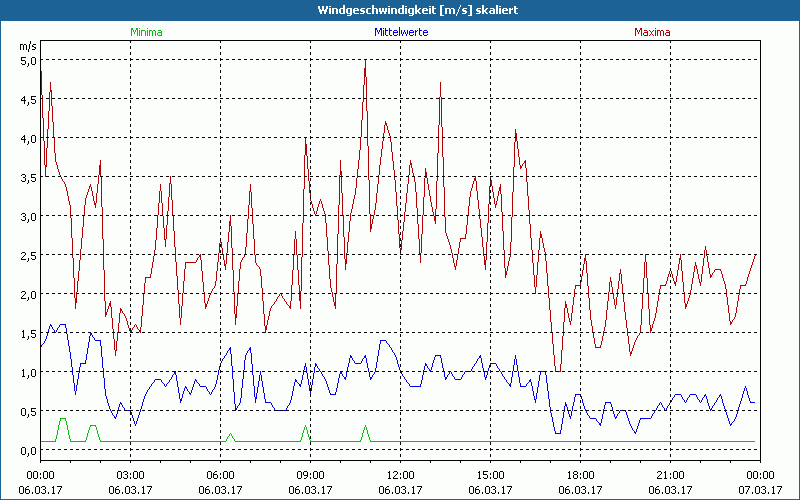The image size is (800, 500).
Task: Click the highest red Maxima peak before 12:00
Action: pos(366,62)
